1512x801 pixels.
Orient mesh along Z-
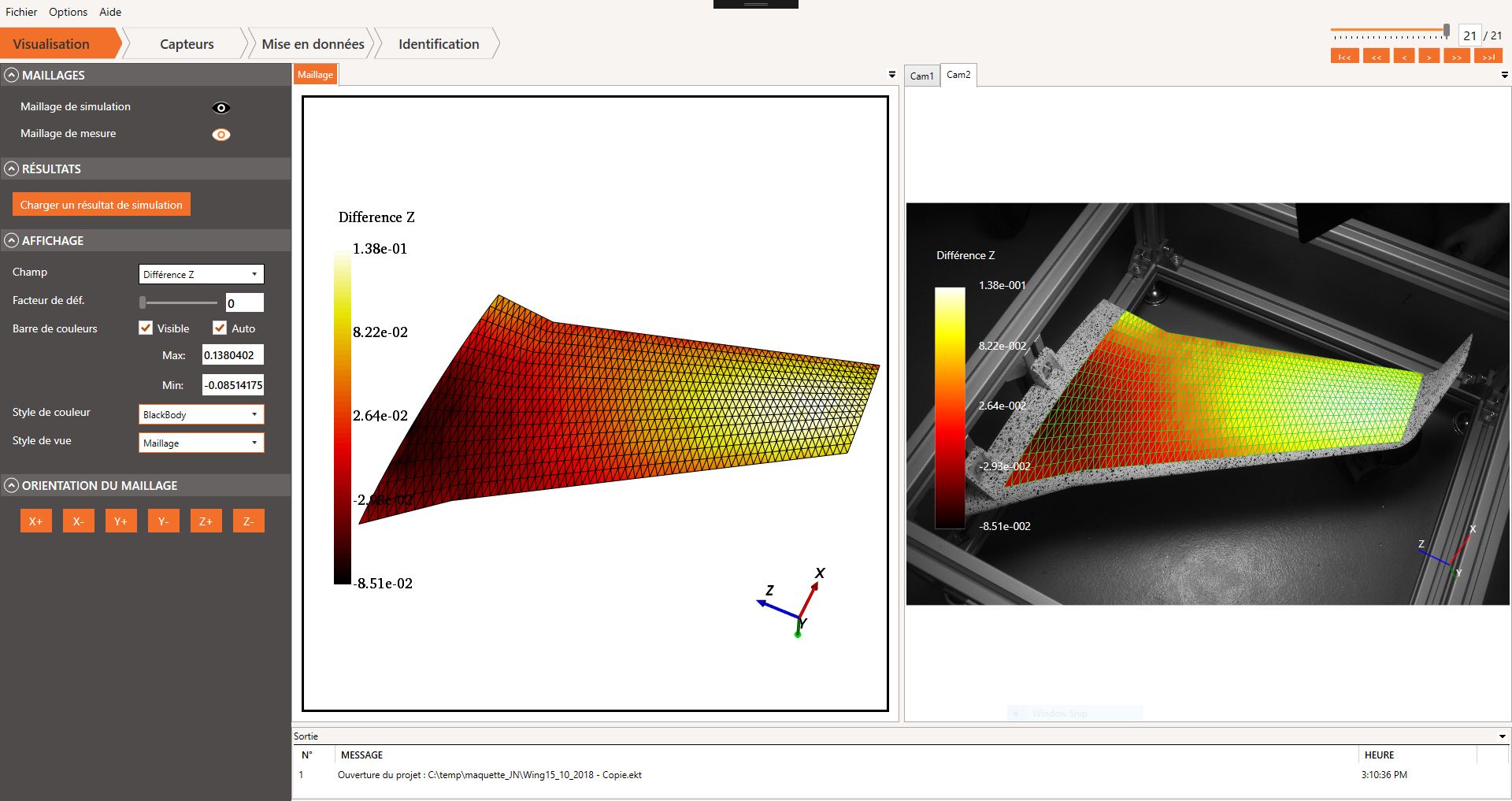[x=248, y=521]
